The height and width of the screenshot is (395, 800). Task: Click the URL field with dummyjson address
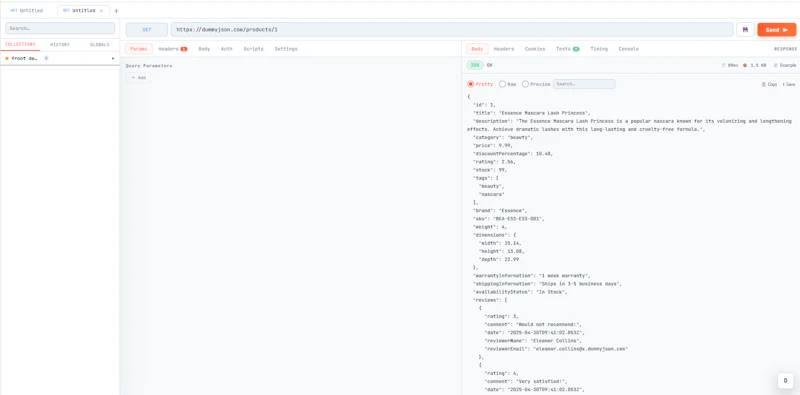click(452, 30)
